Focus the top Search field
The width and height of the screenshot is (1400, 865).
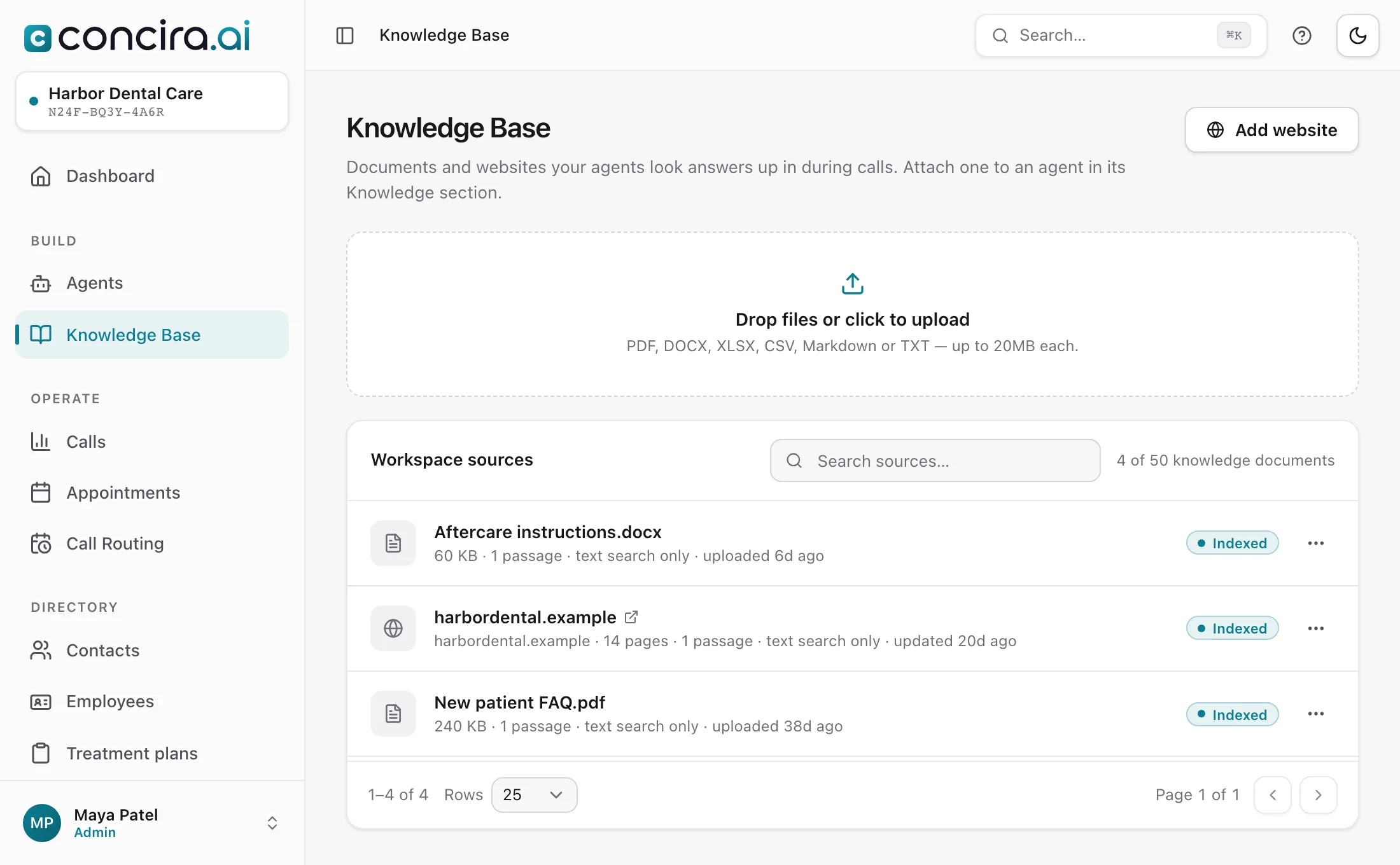1121,36
